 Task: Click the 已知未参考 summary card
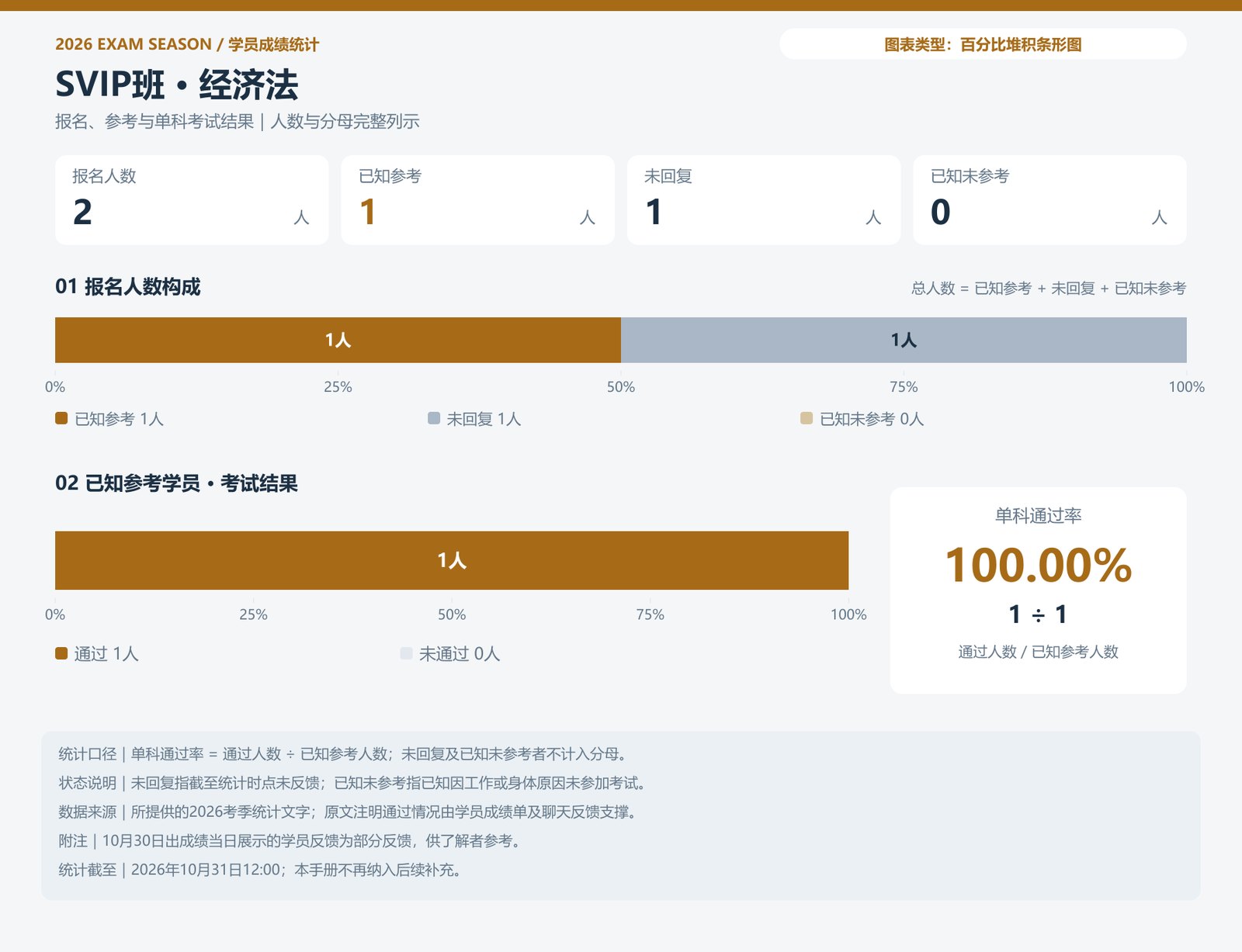point(1049,200)
